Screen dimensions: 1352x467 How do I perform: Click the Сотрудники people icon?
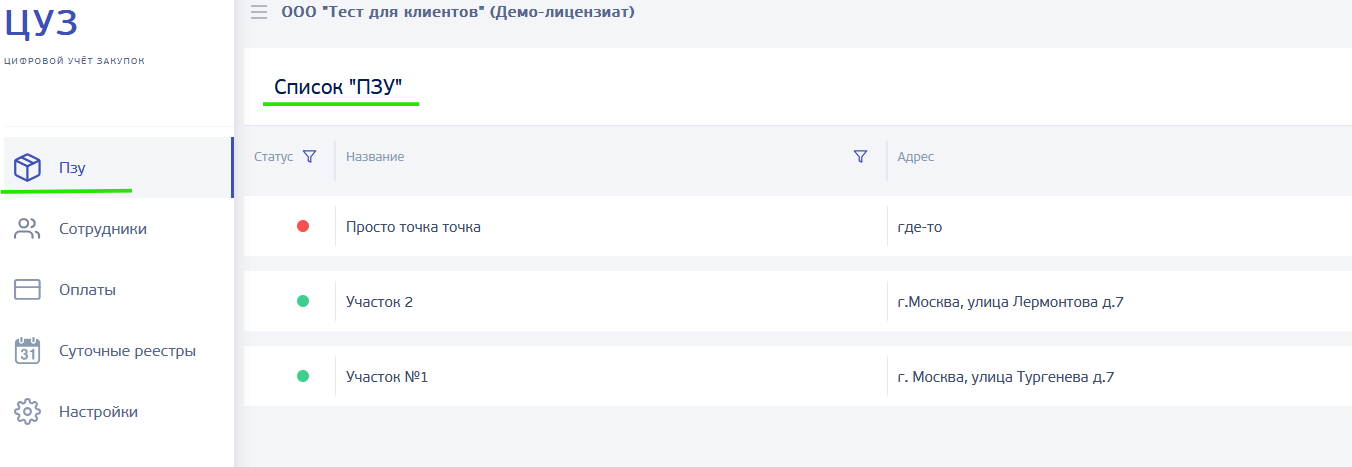pyautogui.click(x=27, y=229)
